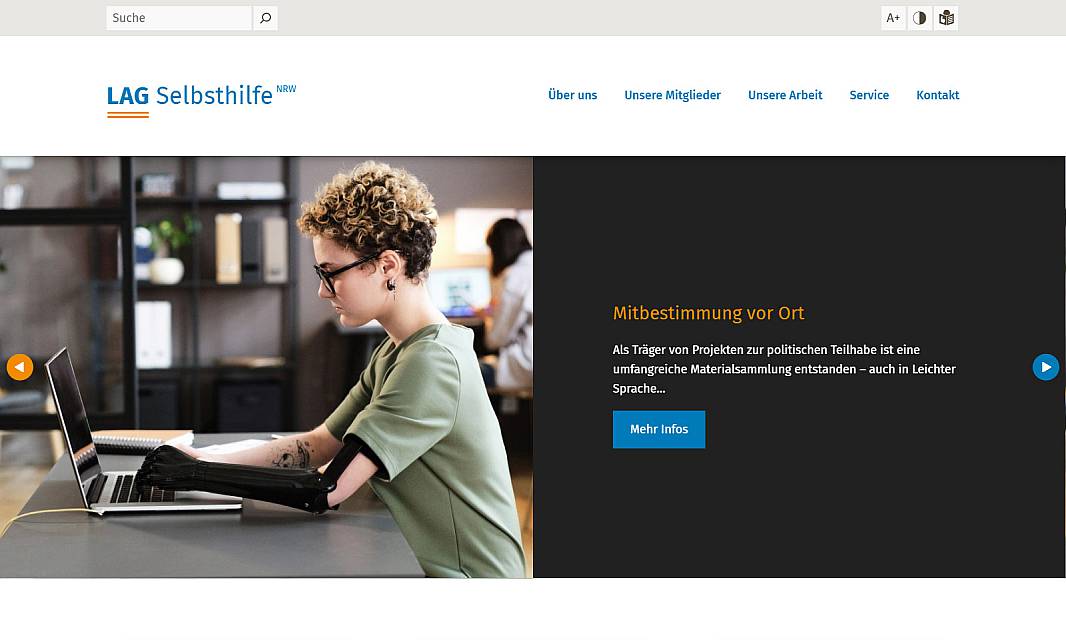1066x640 pixels.
Task: Open Leichte Sprache reading-book icon
Action: click(946, 18)
